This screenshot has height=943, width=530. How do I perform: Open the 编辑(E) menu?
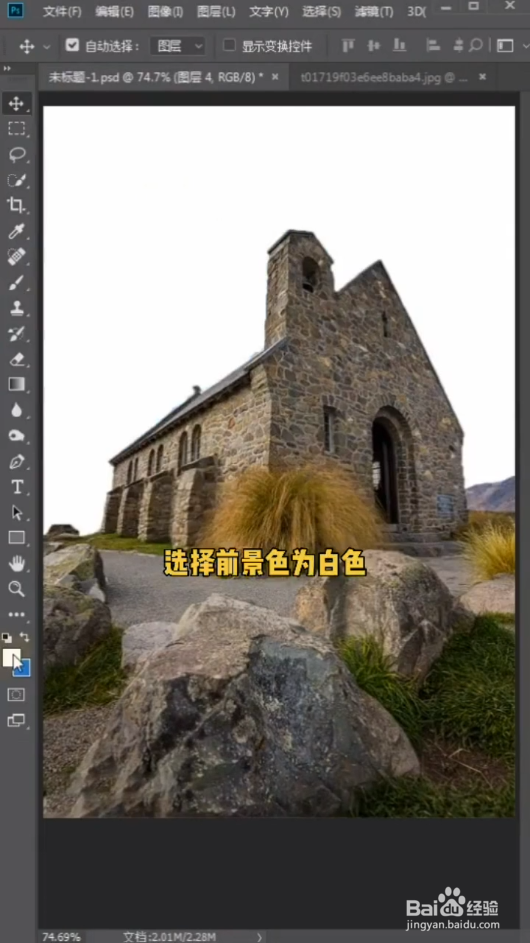[x=114, y=11]
